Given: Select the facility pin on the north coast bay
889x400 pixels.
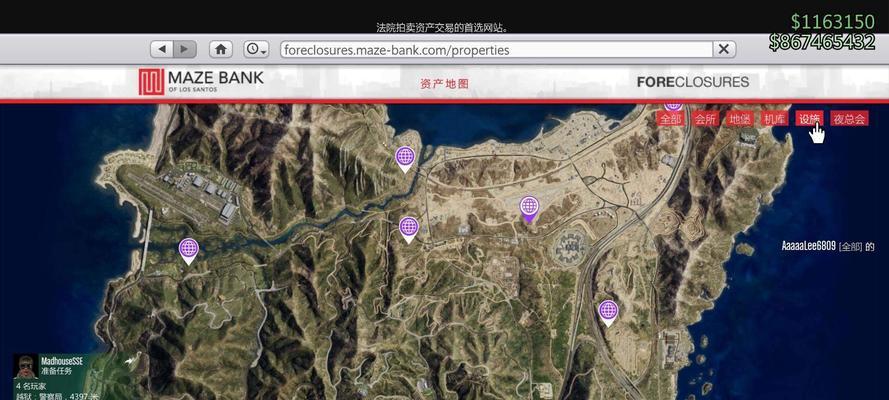Looking at the screenshot, I should pos(405,159).
